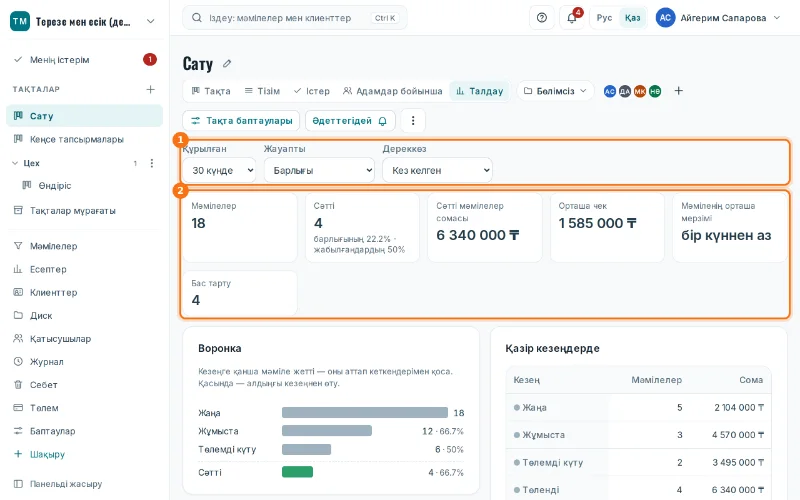The height and width of the screenshot is (500, 800).
Task: Open Мәмілелер in sidebar
Action: [84, 246]
